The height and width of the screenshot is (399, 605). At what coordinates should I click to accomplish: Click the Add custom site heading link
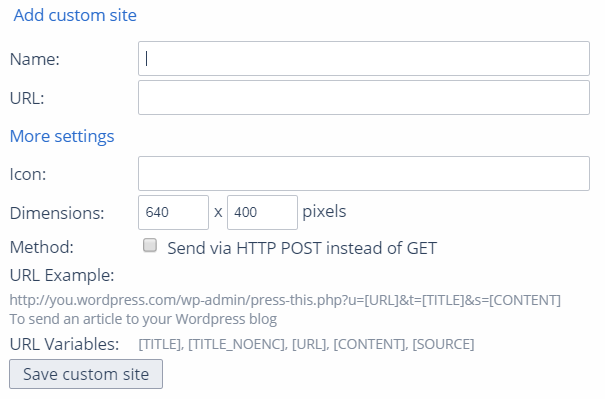click(75, 15)
